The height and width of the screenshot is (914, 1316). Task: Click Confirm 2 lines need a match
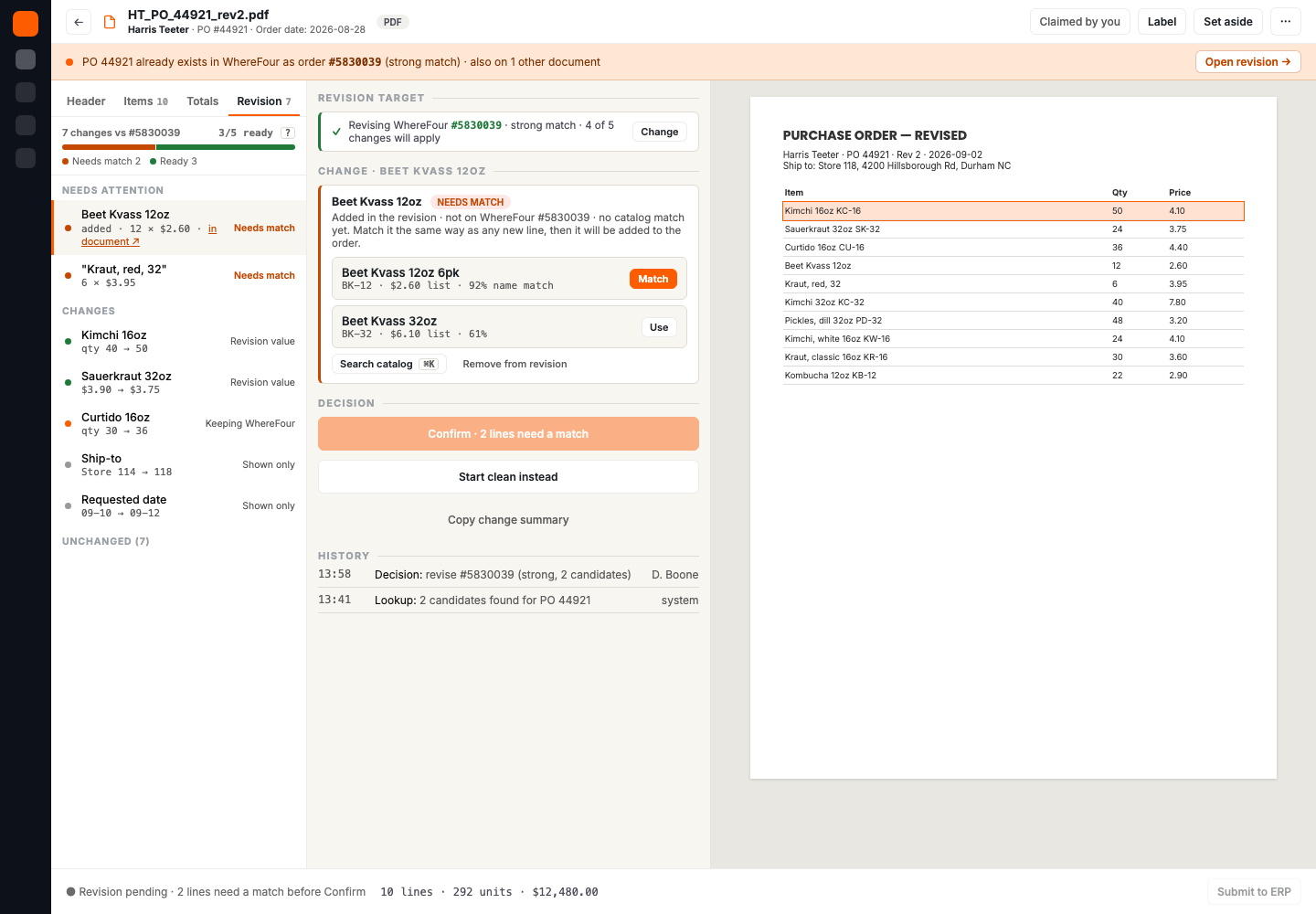[x=508, y=434]
